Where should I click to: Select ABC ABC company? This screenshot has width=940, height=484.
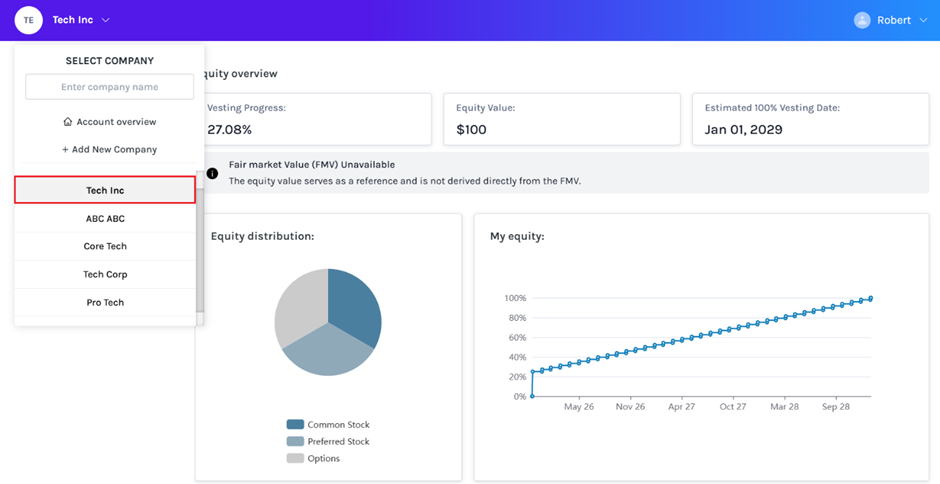click(105, 218)
